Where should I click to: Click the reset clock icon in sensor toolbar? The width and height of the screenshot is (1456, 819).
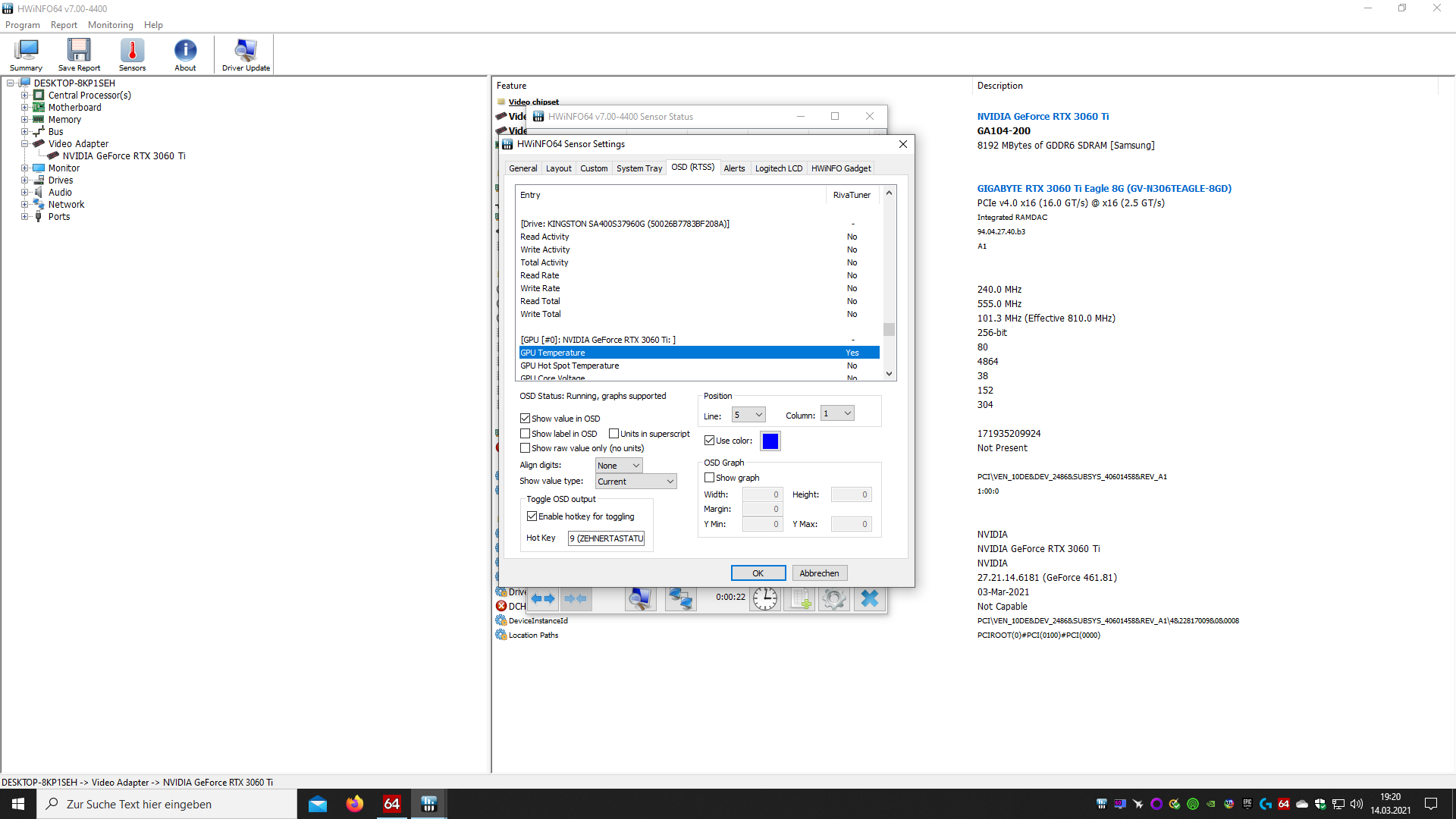click(764, 599)
